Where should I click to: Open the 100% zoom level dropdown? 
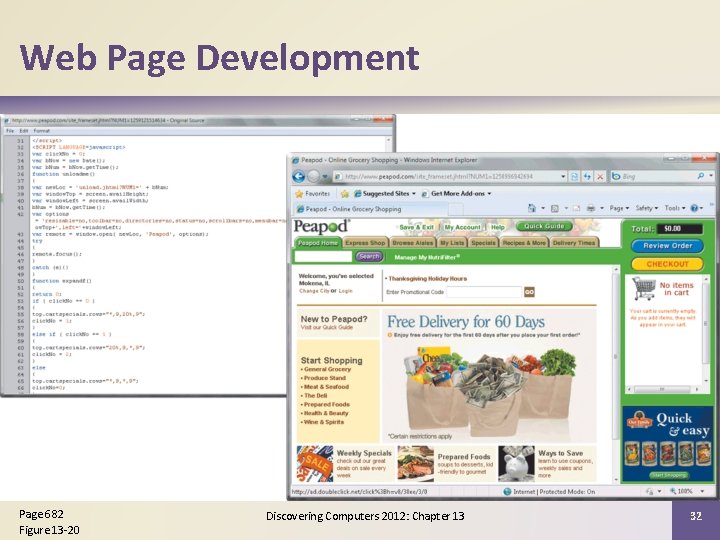(702, 491)
